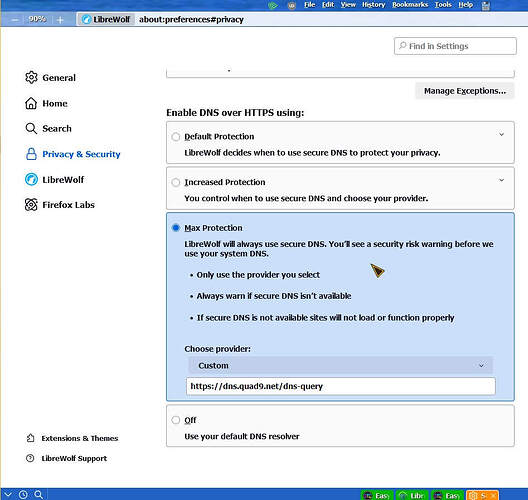528x500 pixels.
Task: Open the View menu
Action: point(348,5)
